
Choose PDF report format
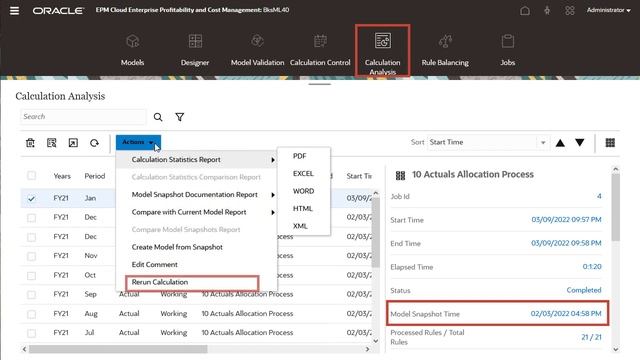[299, 156]
